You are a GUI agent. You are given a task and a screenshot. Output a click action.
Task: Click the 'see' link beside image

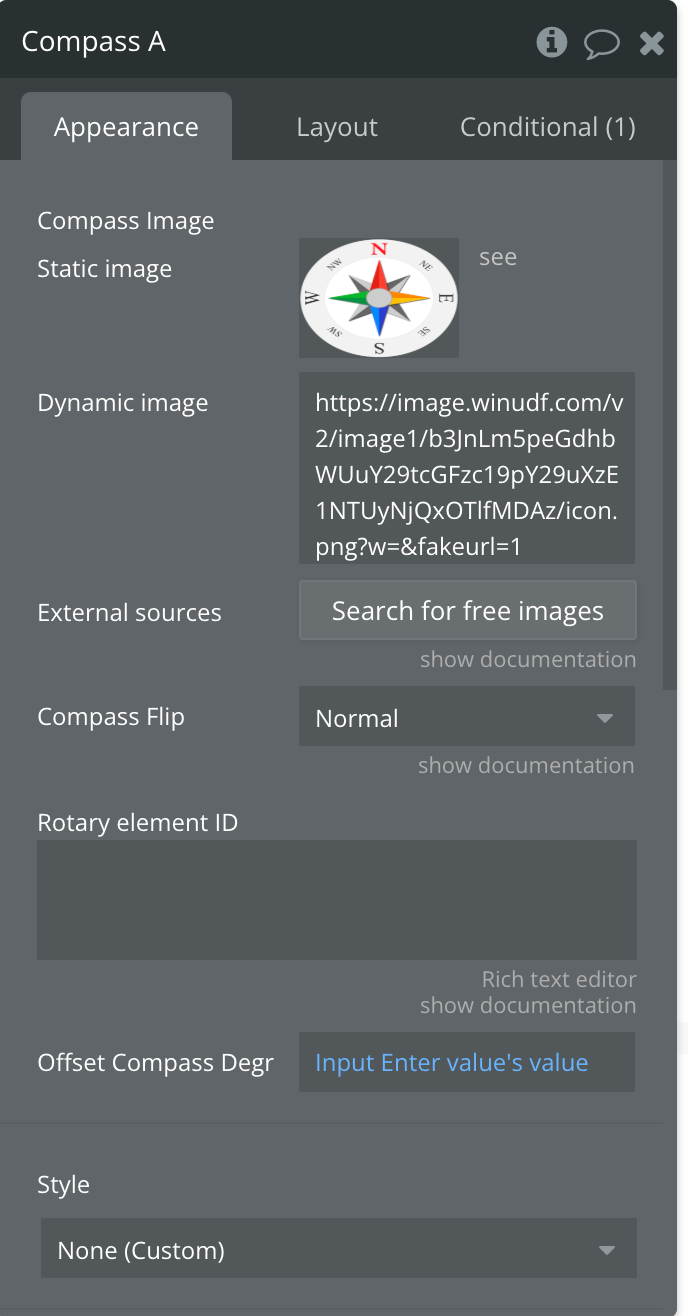(x=498, y=257)
